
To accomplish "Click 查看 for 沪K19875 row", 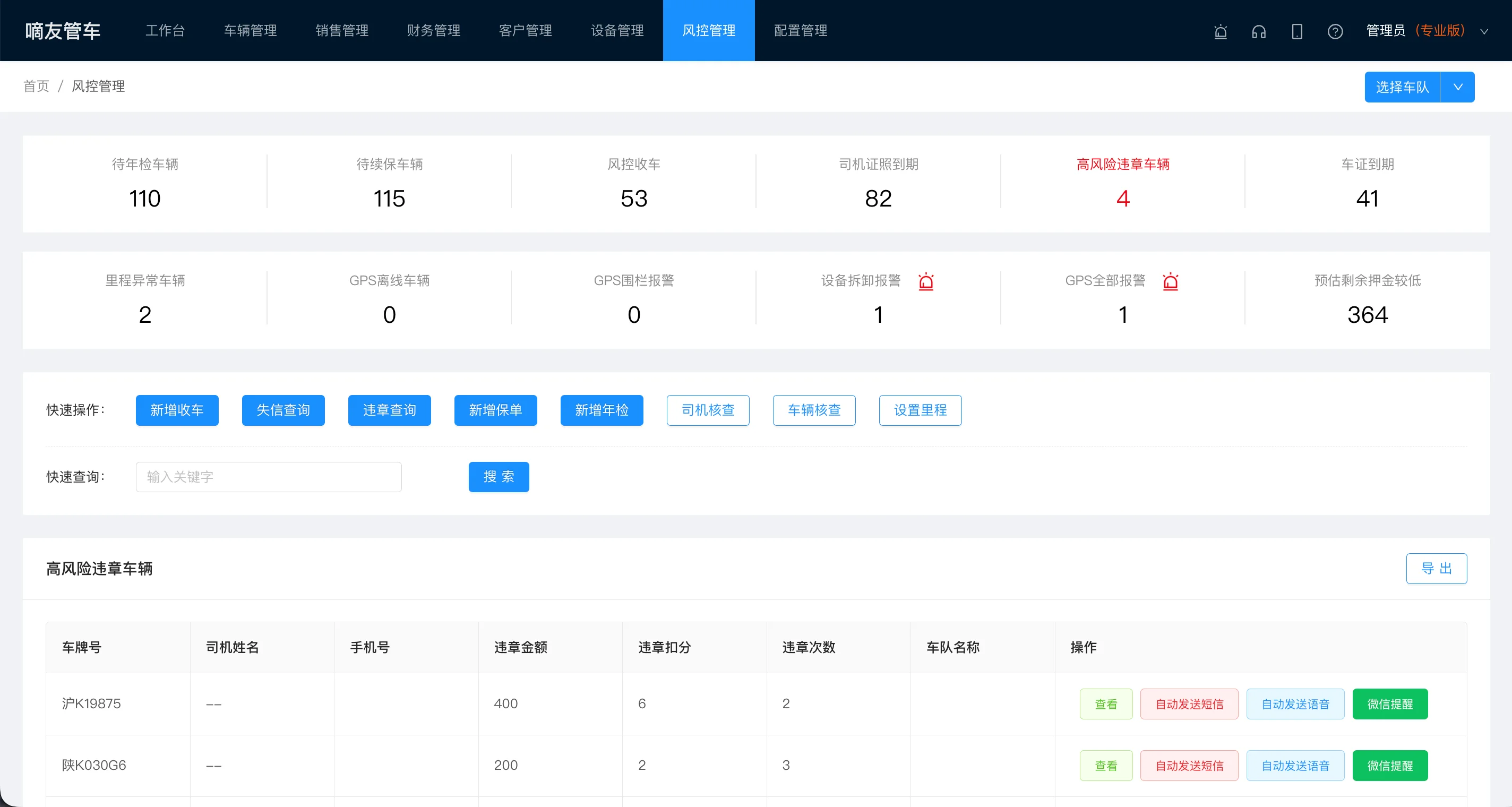I will pyautogui.click(x=1106, y=705).
